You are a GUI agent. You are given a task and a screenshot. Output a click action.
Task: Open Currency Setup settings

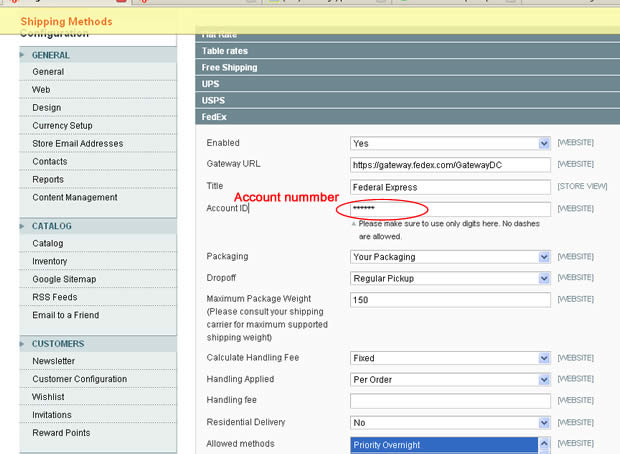[x=62, y=126]
